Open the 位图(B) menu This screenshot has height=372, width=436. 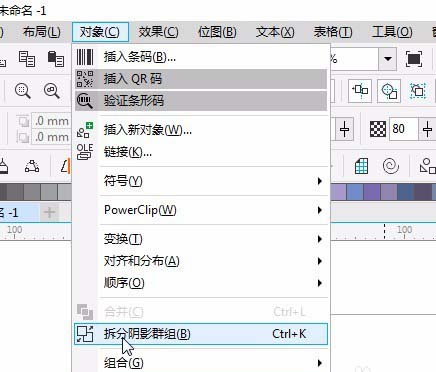[x=217, y=32]
